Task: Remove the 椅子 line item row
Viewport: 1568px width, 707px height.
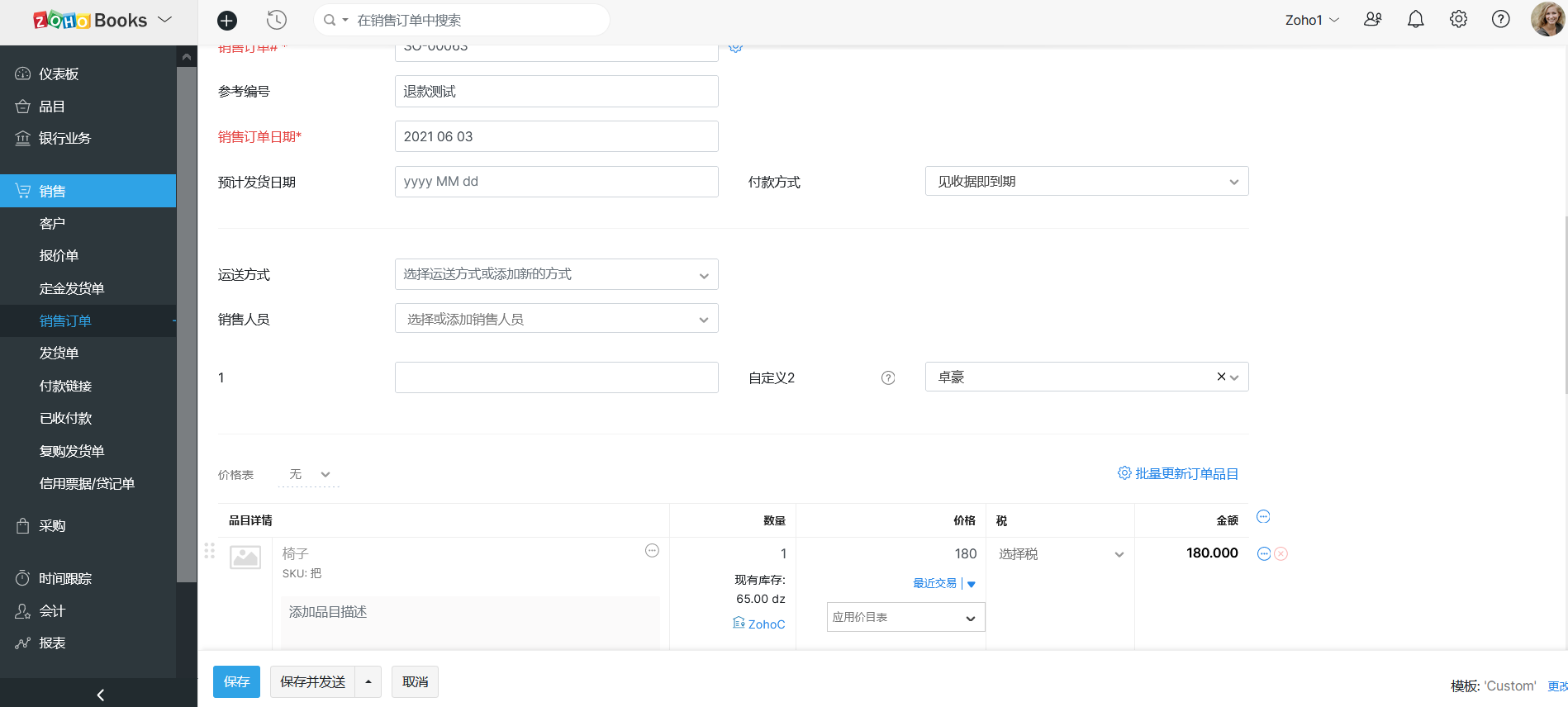Action: [x=1281, y=554]
